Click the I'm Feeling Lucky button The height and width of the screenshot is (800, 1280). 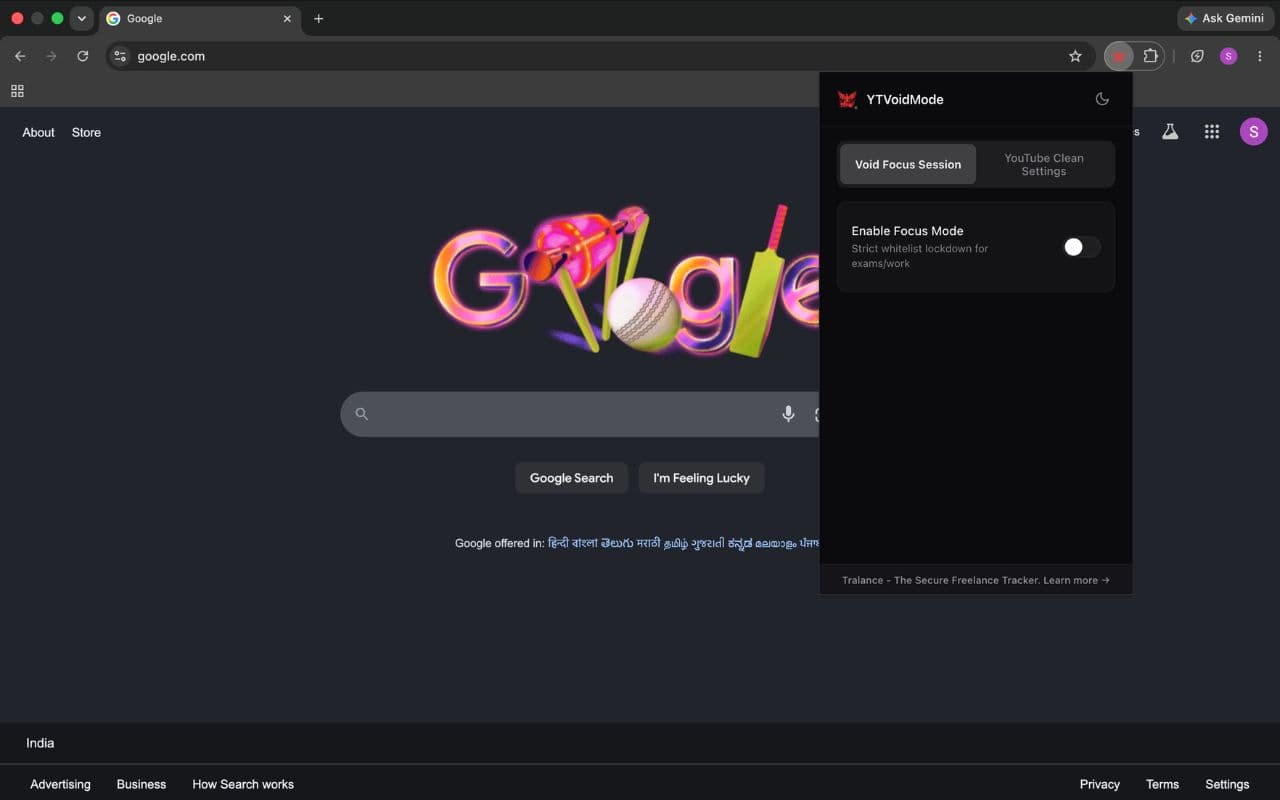(x=701, y=478)
